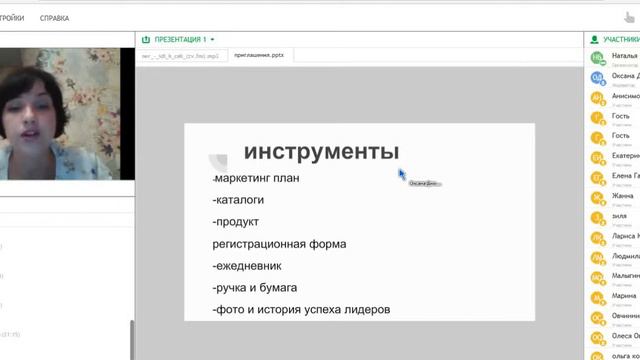Switch to the приглашения.pptx tab
This screenshot has height=360, width=640.
[x=259, y=55]
